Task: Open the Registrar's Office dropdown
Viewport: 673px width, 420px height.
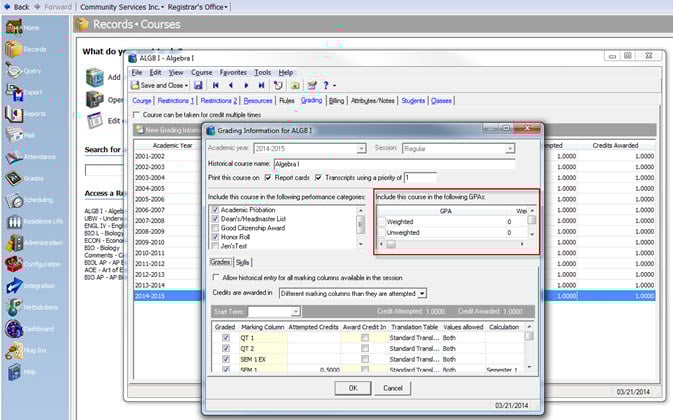Action: (x=197, y=7)
